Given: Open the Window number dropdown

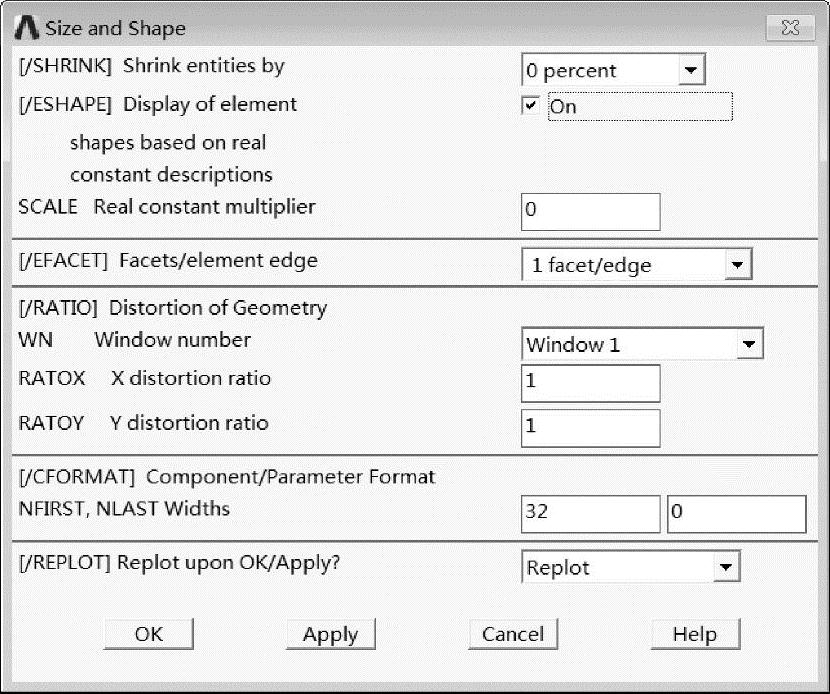Looking at the screenshot, I should (x=749, y=344).
